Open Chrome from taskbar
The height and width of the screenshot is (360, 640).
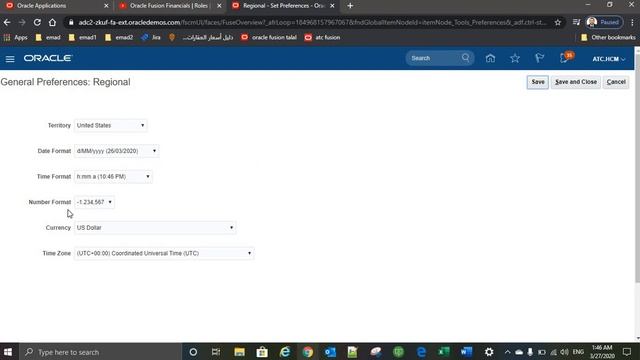point(308,352)
